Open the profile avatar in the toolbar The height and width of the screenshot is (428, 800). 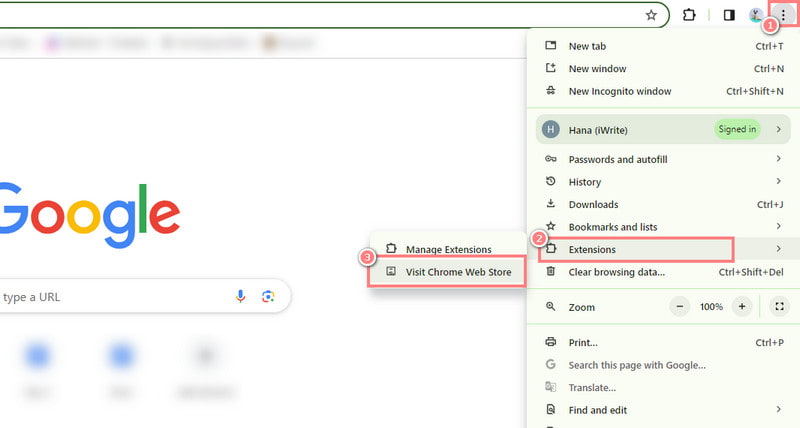point(756,15)
